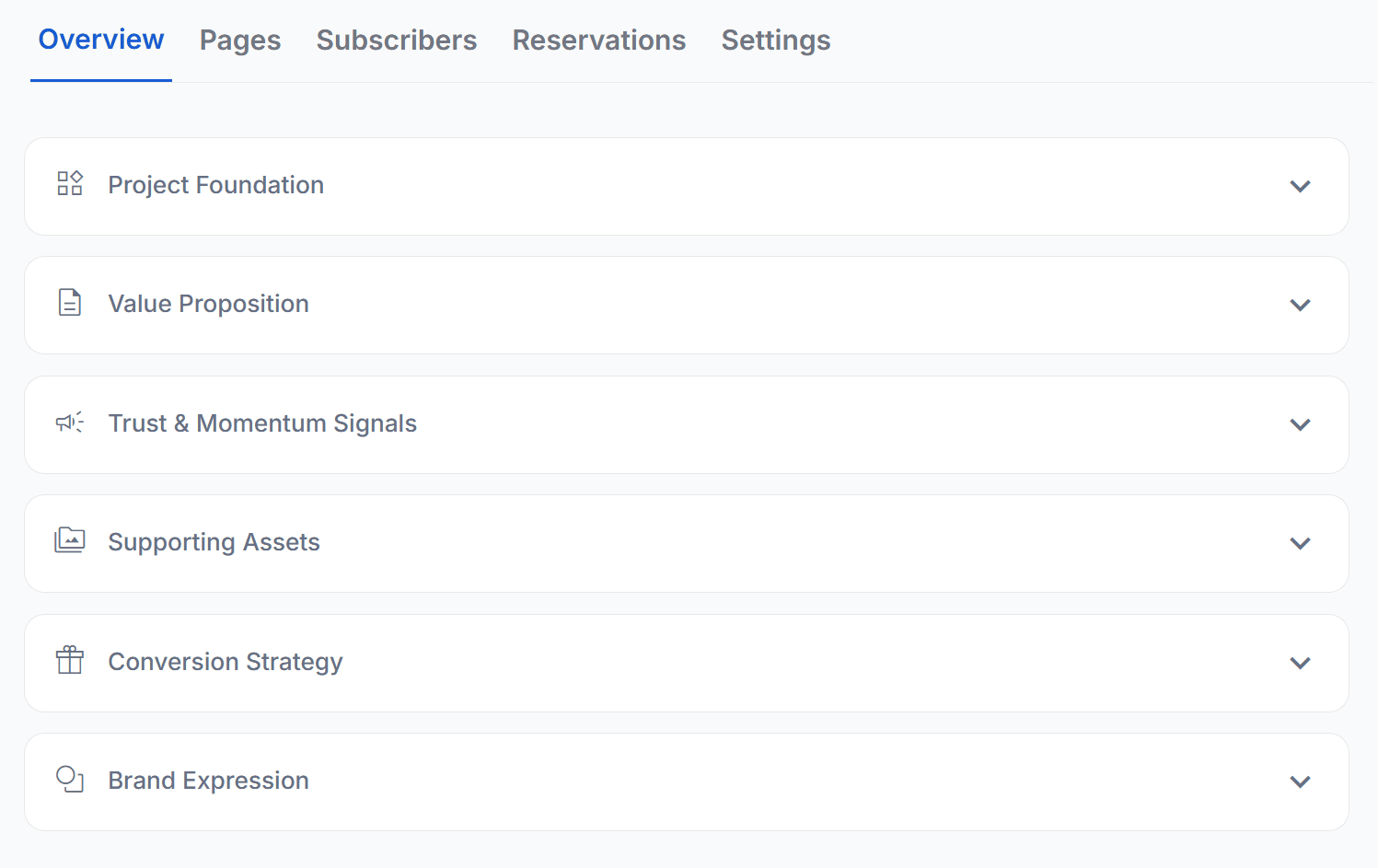Click the Brand Expression section title
Image resolution: width=1378 pixels, height=868 pixels.
(x=209, y=781)
